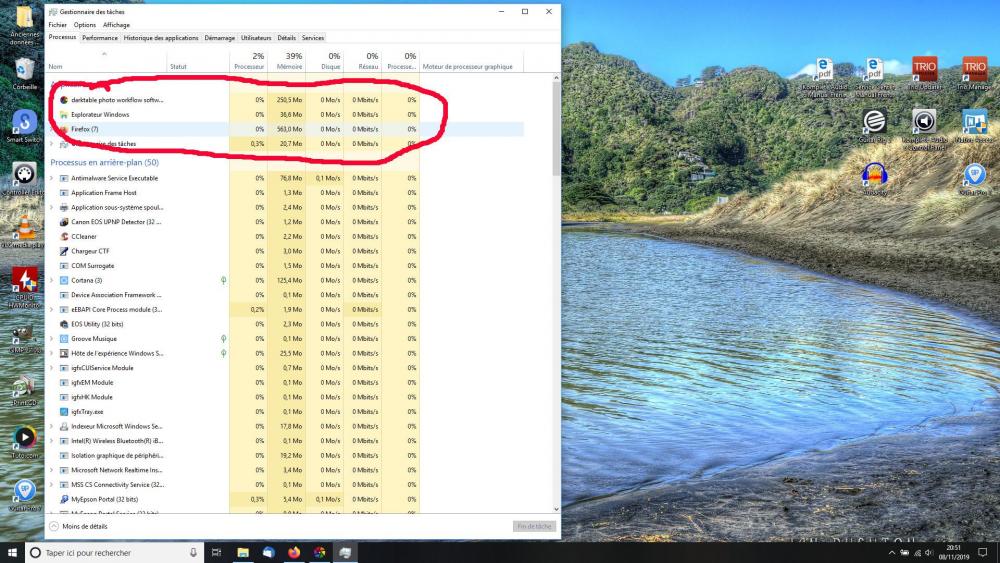Select the Trio Updater desktop shortcut
This screenshot has height=563, width=1000.
click(x=924, y=73)
